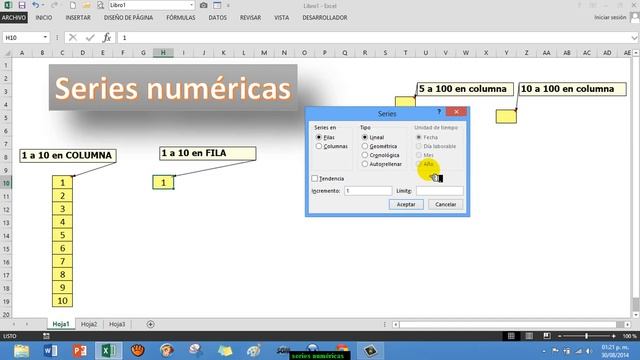Viewport: 640px width, 360px height.
Task: Open File Explorer from taskbar
Action: [21, 351]
